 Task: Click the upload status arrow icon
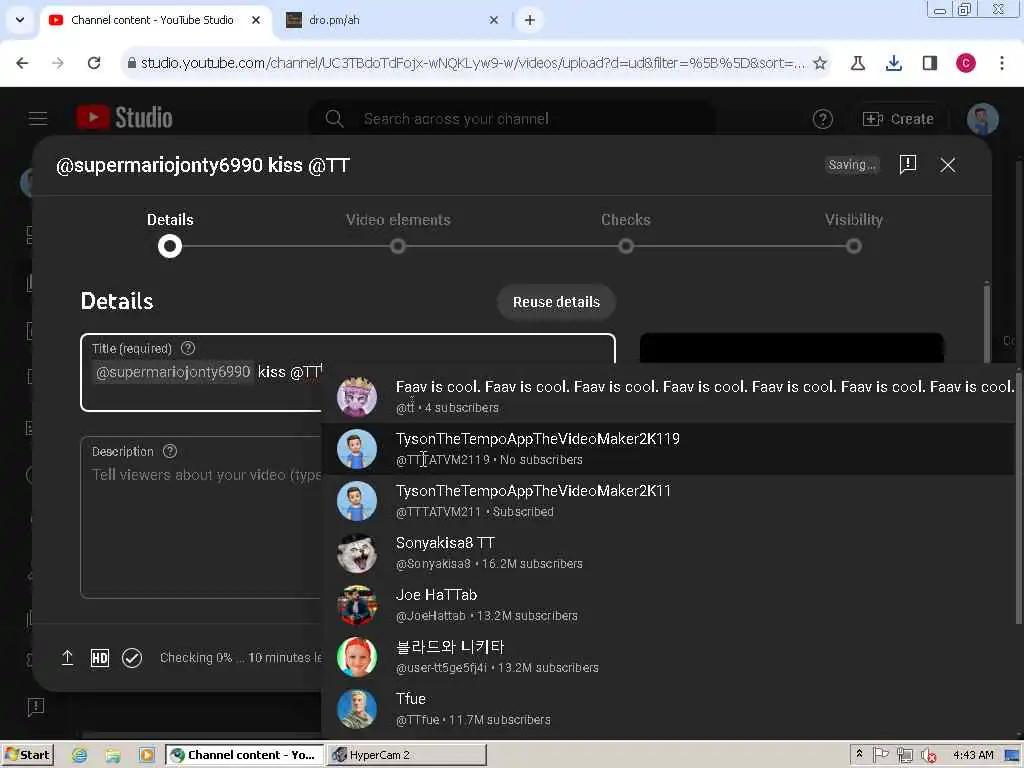click(x=67, y=658)
